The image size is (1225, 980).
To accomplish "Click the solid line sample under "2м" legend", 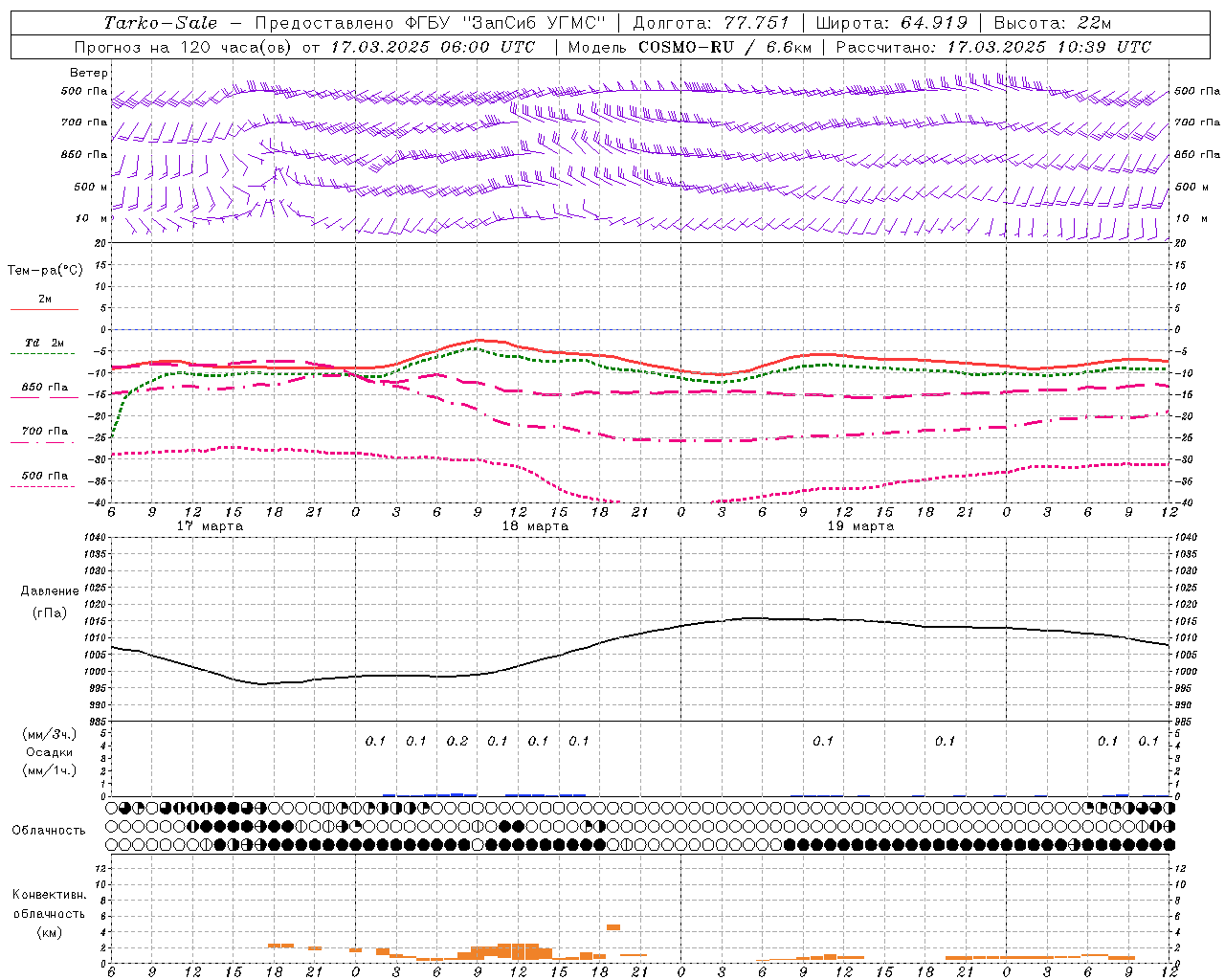I will 44,310.
